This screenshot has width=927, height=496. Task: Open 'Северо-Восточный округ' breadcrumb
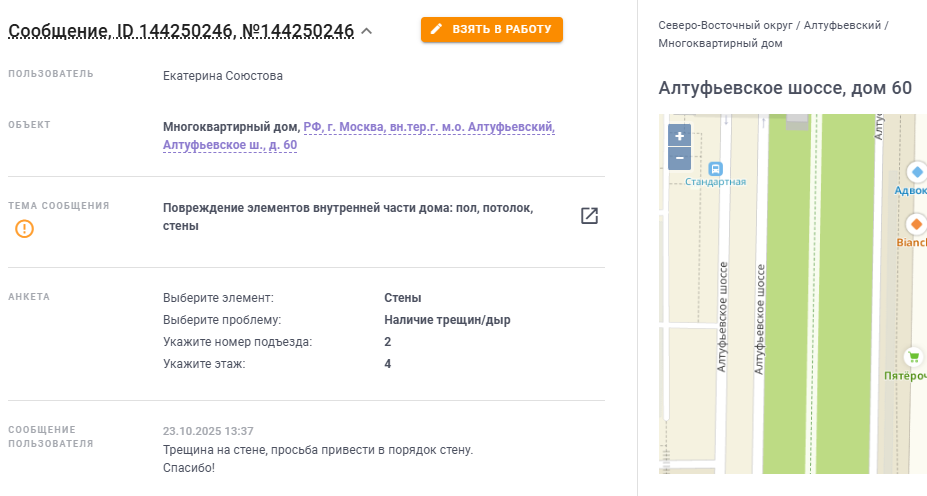point(727,25)
